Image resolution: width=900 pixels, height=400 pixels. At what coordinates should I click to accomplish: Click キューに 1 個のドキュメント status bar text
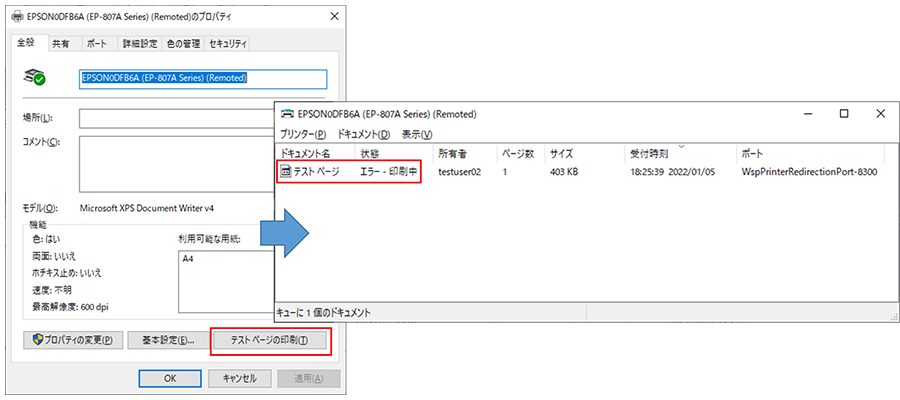325,313
